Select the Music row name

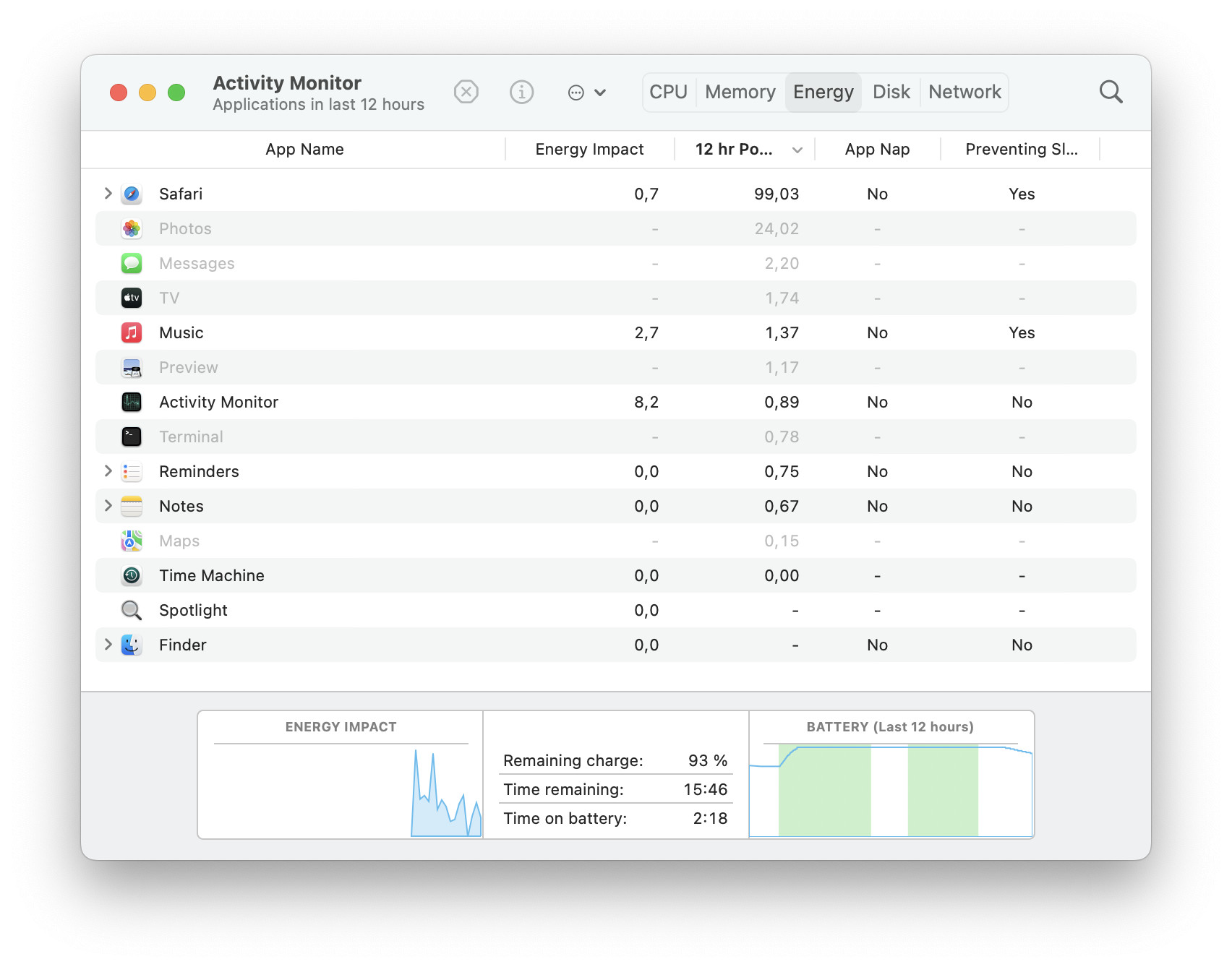coord(181,332)
